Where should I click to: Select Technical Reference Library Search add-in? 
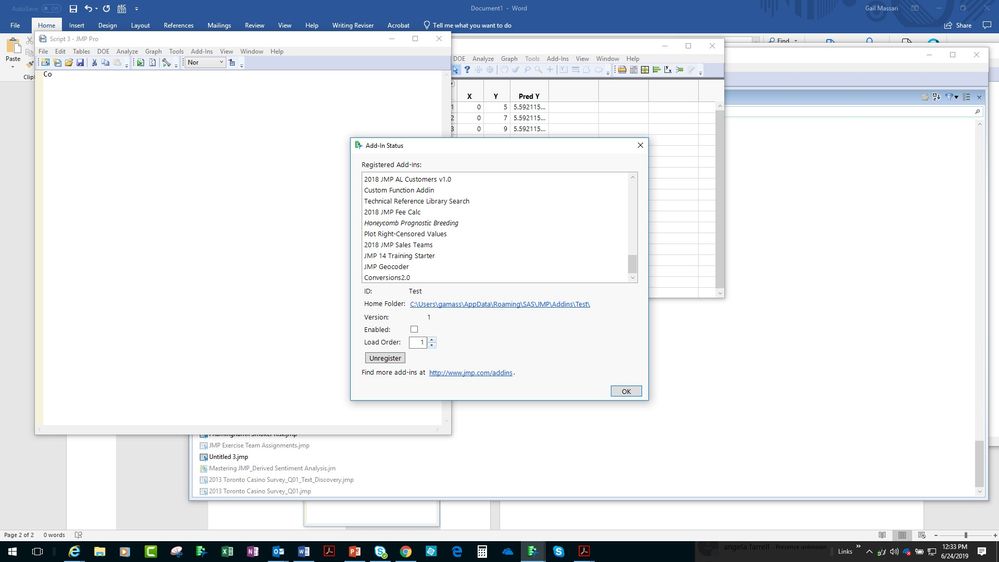click(x=417, y=201)
